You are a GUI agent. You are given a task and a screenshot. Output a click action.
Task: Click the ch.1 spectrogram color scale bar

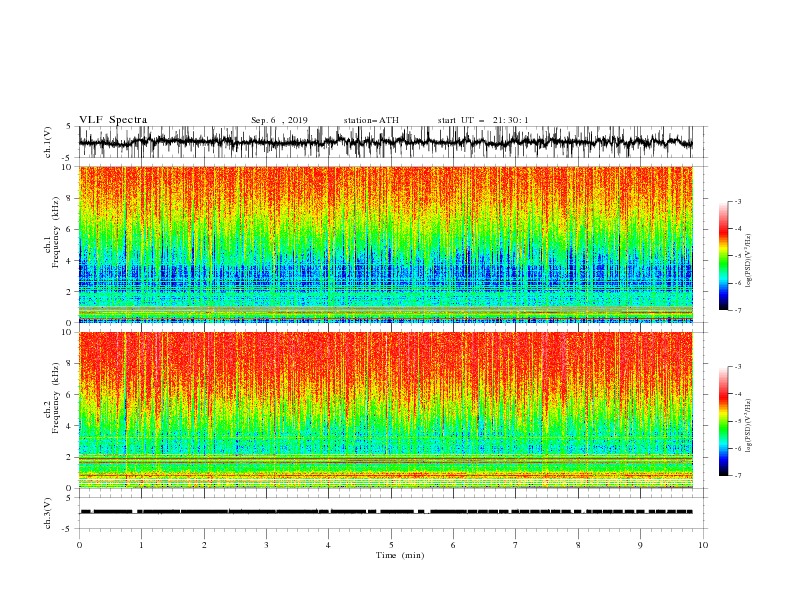tap(724, 256)
